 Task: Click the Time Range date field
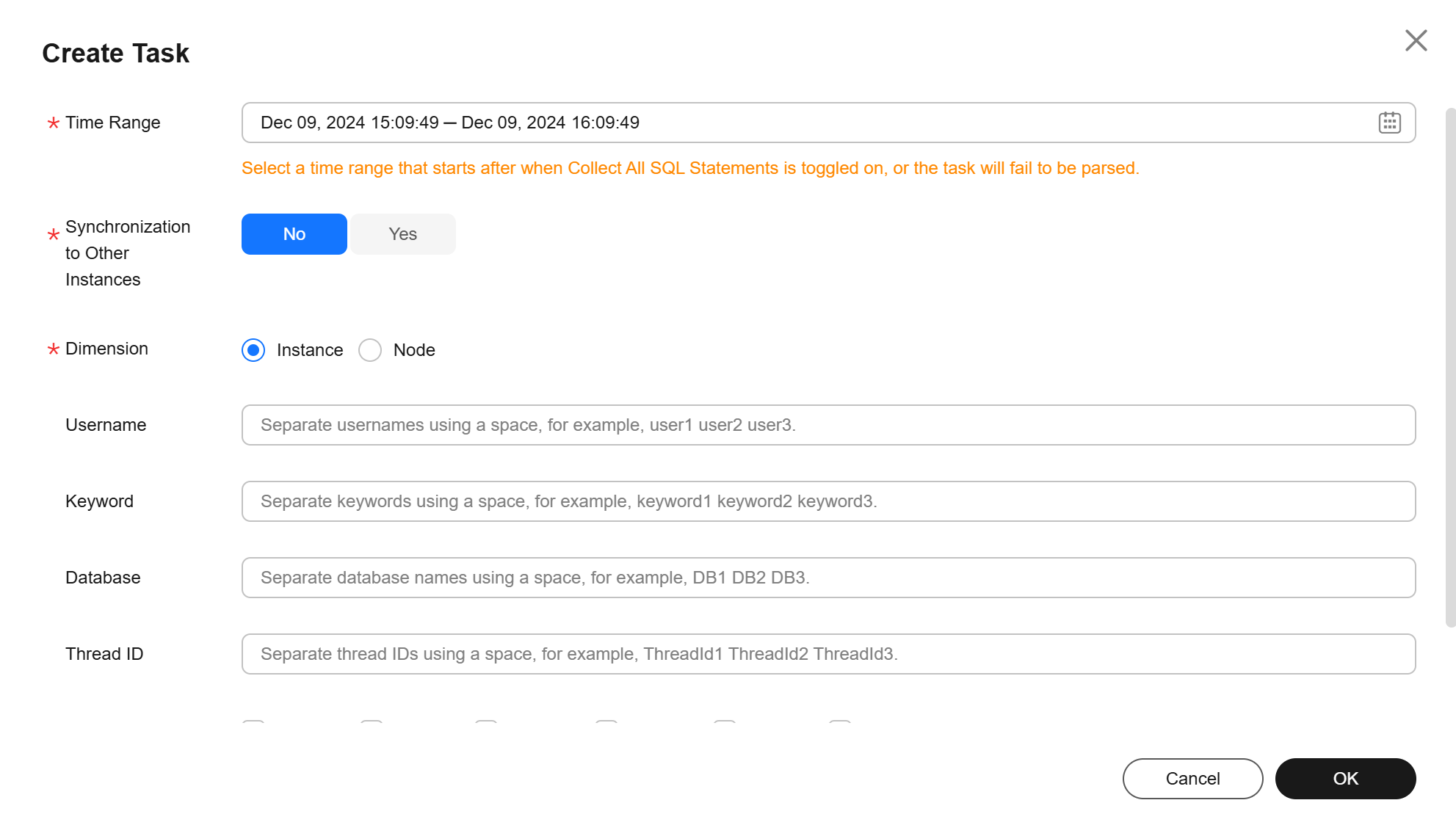point(828,123)
